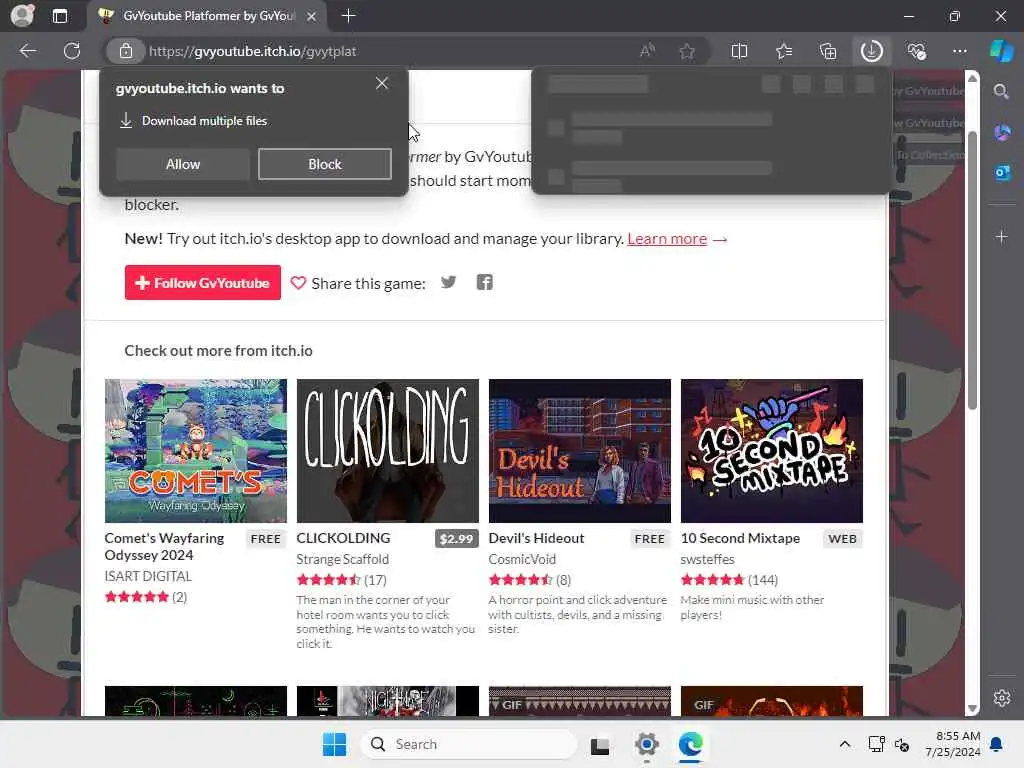Block the multiple file download request
This screenshot has height=768, width=1024.
pyautogui.click(x=325, y=164)
